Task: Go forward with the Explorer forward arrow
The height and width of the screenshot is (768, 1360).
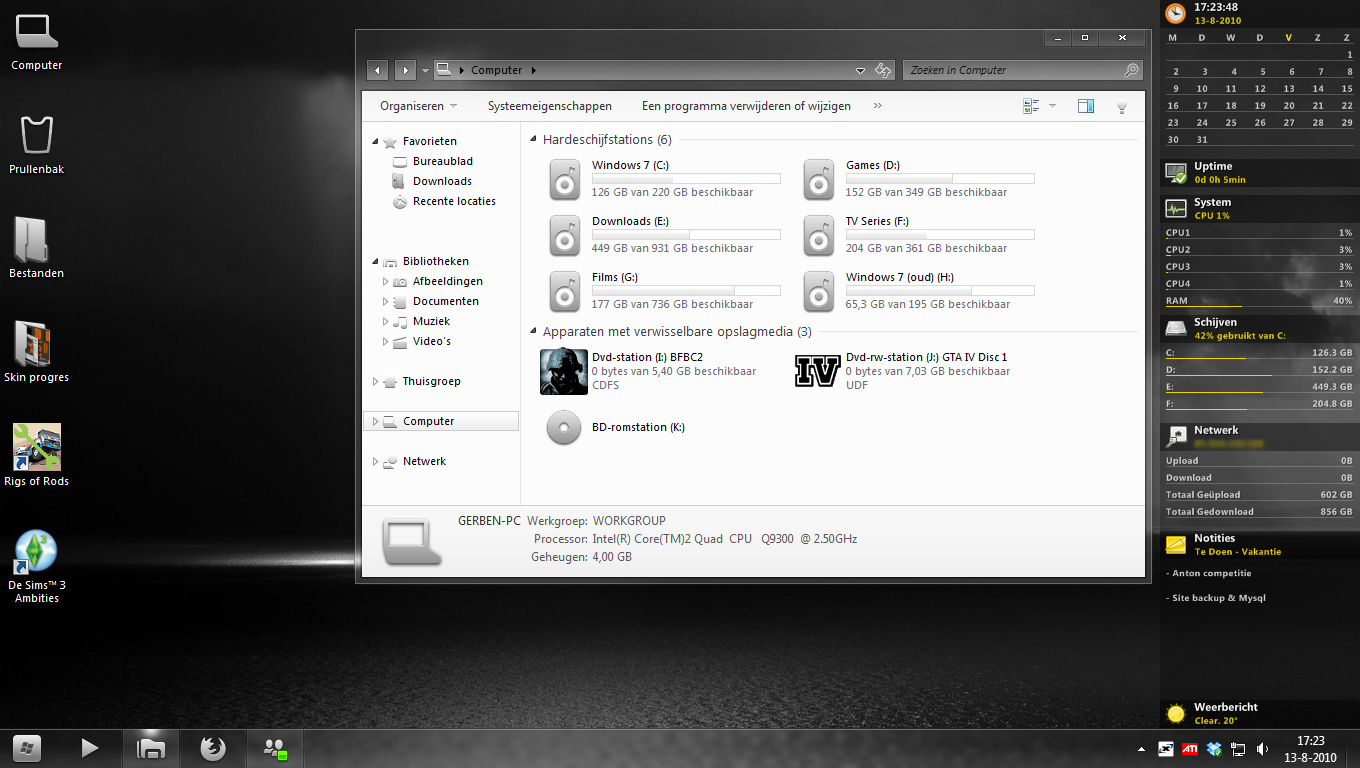Action: point(405,70)
